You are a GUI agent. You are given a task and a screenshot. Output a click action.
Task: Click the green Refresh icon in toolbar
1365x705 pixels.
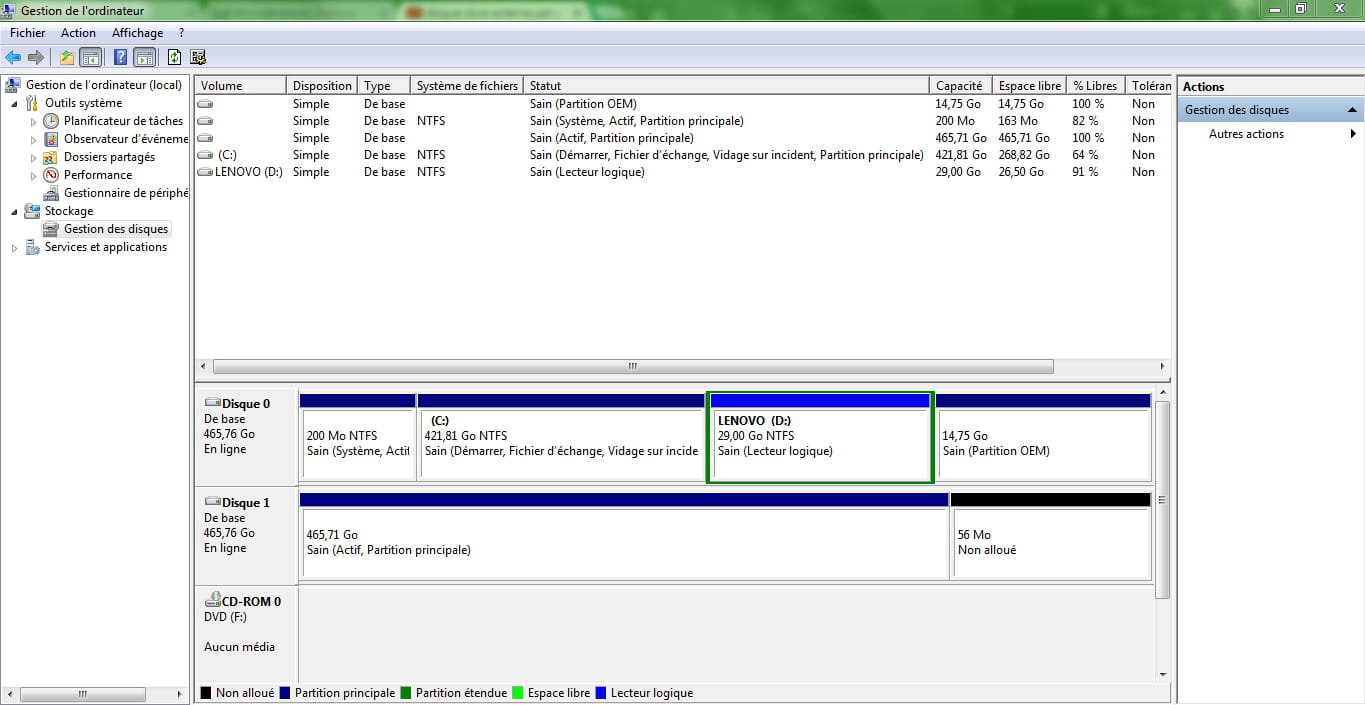point(174,57)
